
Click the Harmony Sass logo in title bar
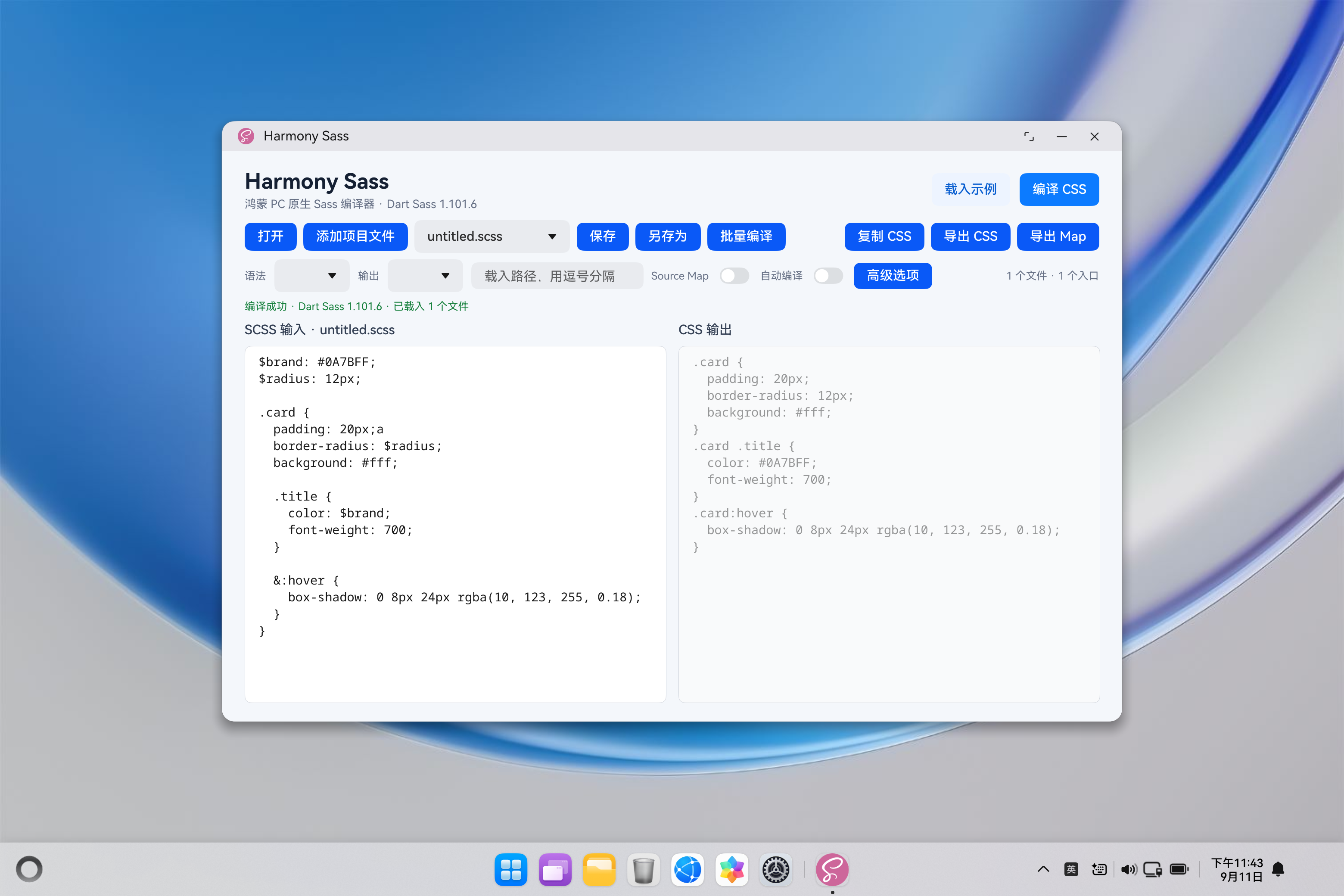tap(246, 136)
